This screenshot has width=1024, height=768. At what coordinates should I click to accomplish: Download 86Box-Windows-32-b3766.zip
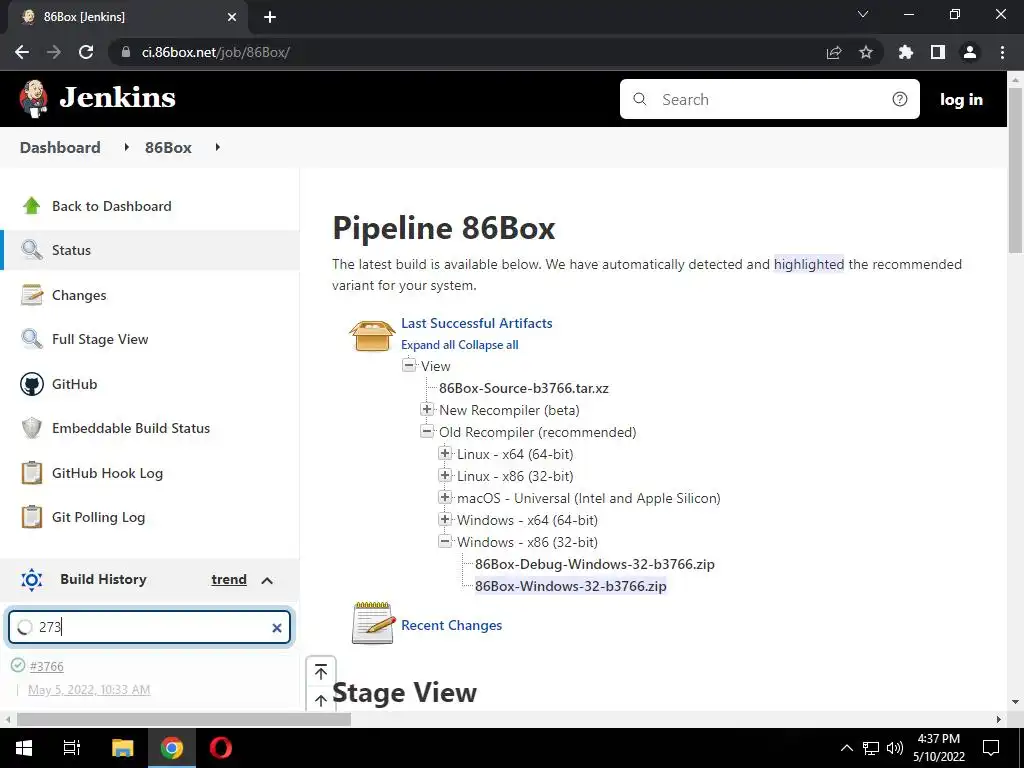[571, 586]
